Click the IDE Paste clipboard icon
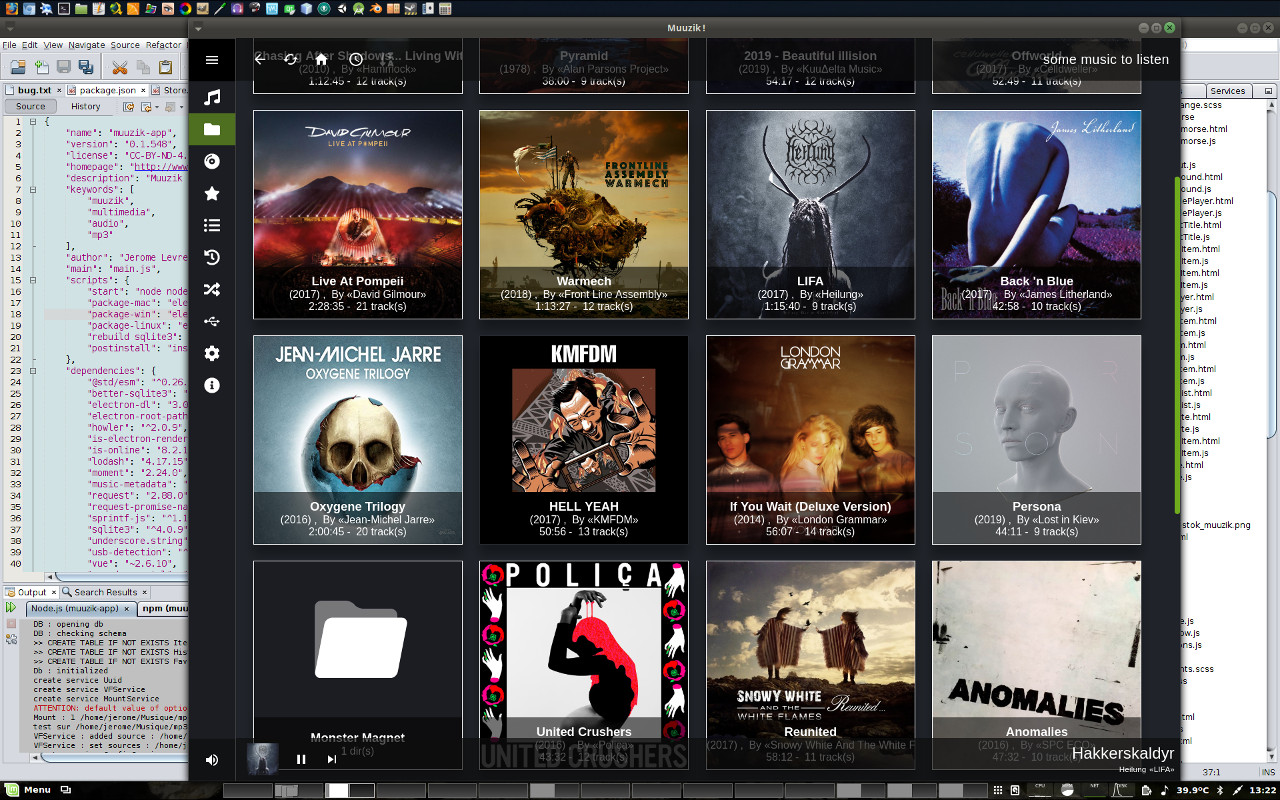1280x800 pixels. [x=164, y=68]
